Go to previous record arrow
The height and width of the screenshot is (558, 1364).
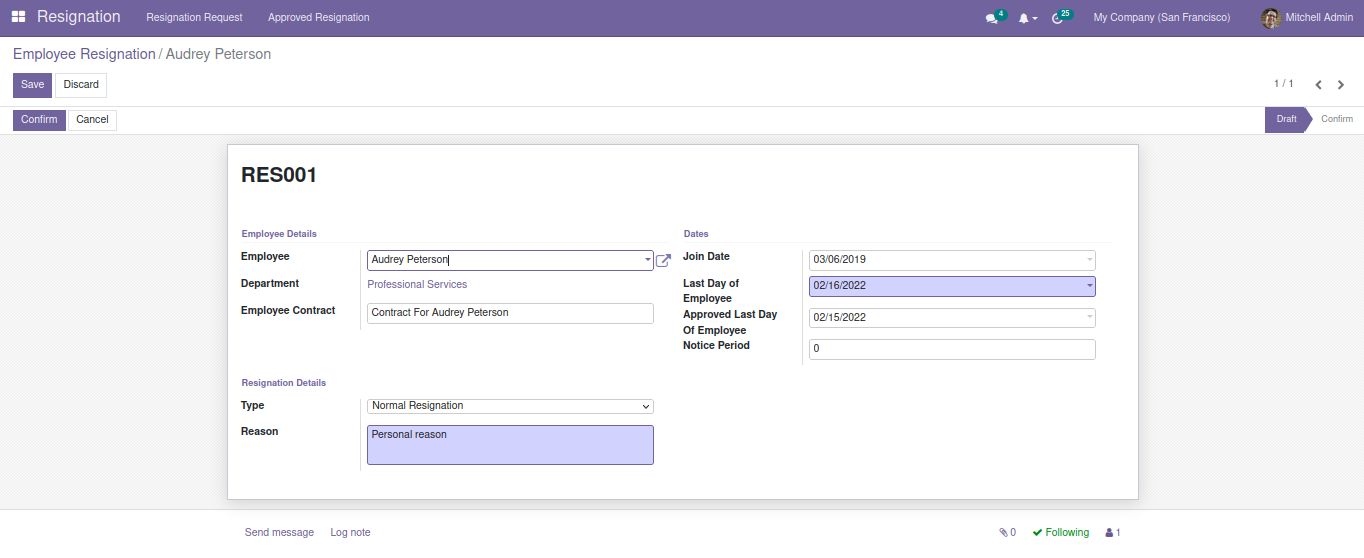click(1318, 85)
